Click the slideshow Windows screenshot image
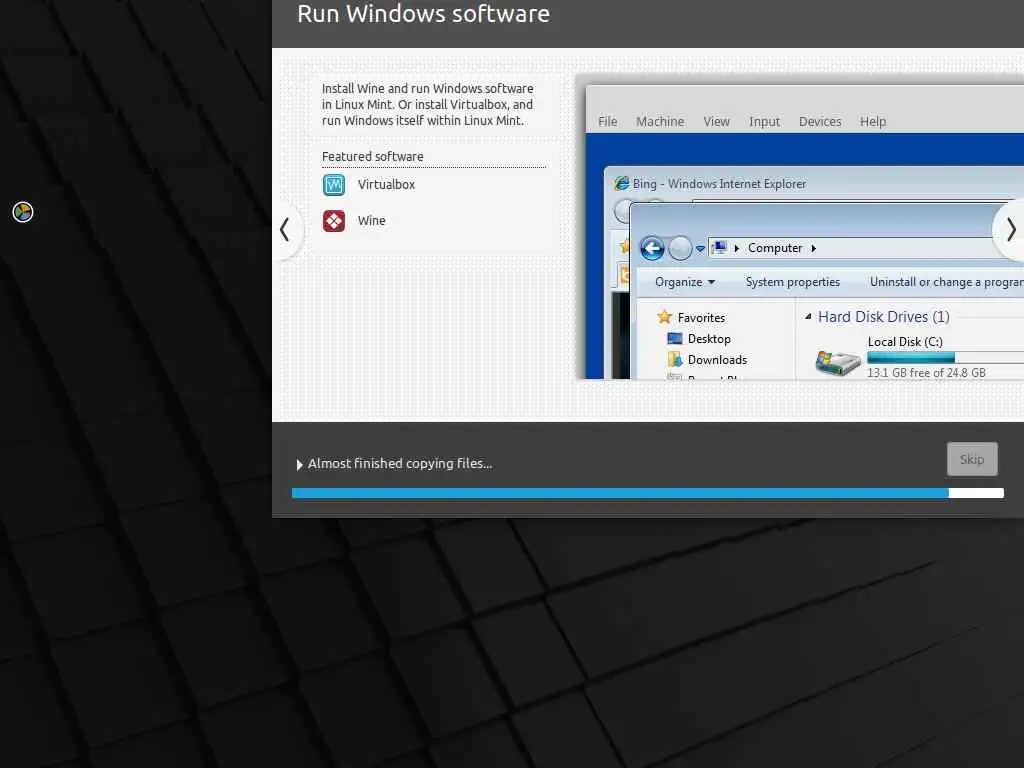The height and width of the screenshot is (768, 1024). pyautogui.click(x=800, y=226)
